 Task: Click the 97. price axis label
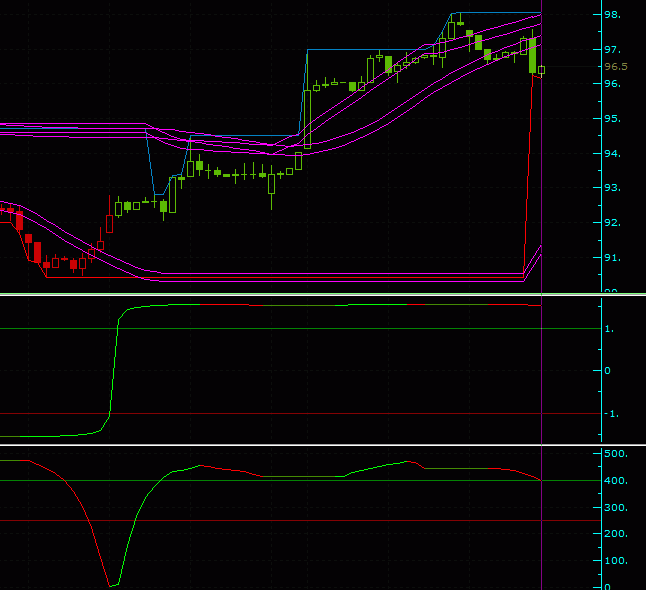[x=612, y=50]
